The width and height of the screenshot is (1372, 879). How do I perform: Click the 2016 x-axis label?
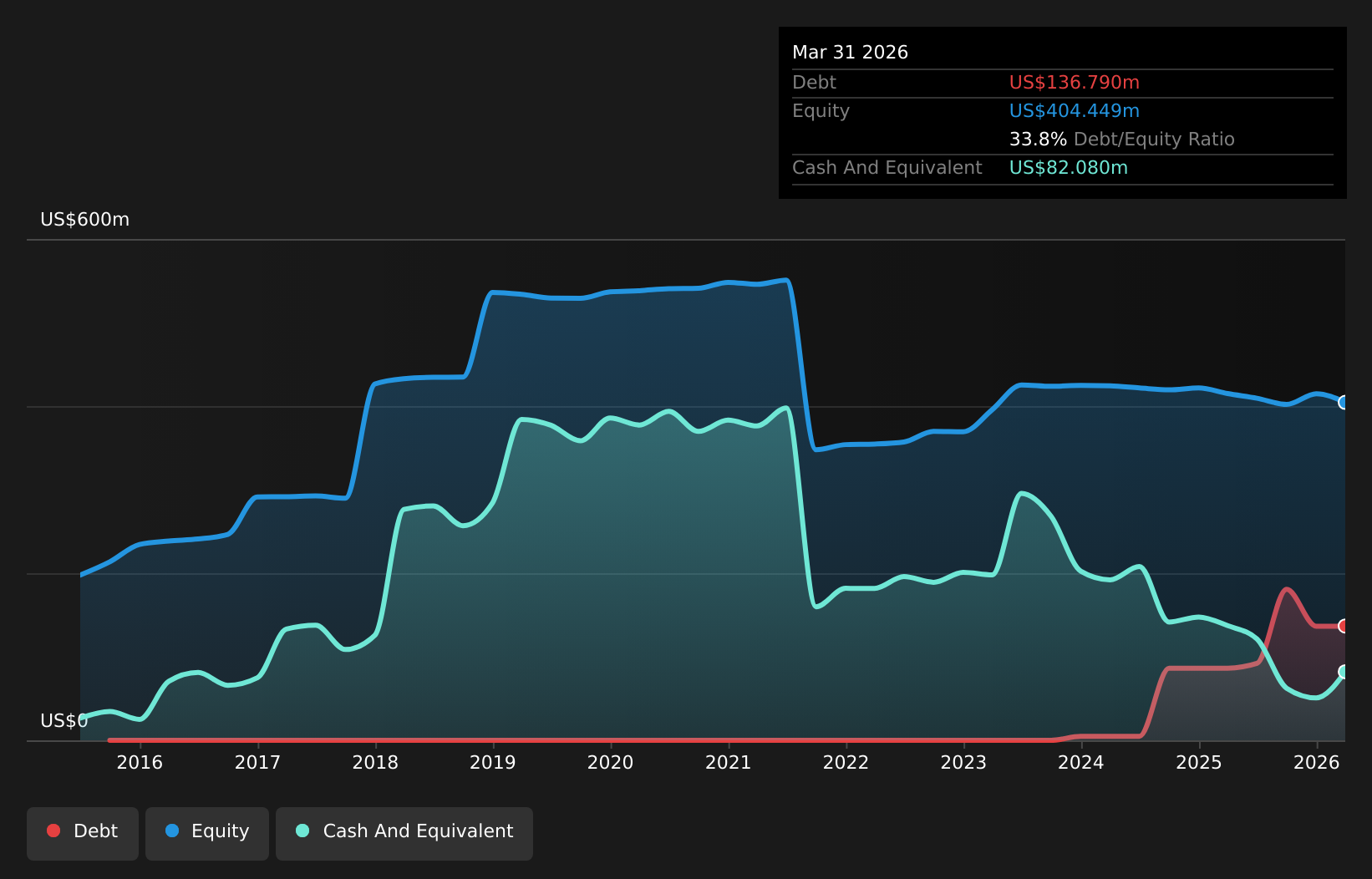[140, 763]
